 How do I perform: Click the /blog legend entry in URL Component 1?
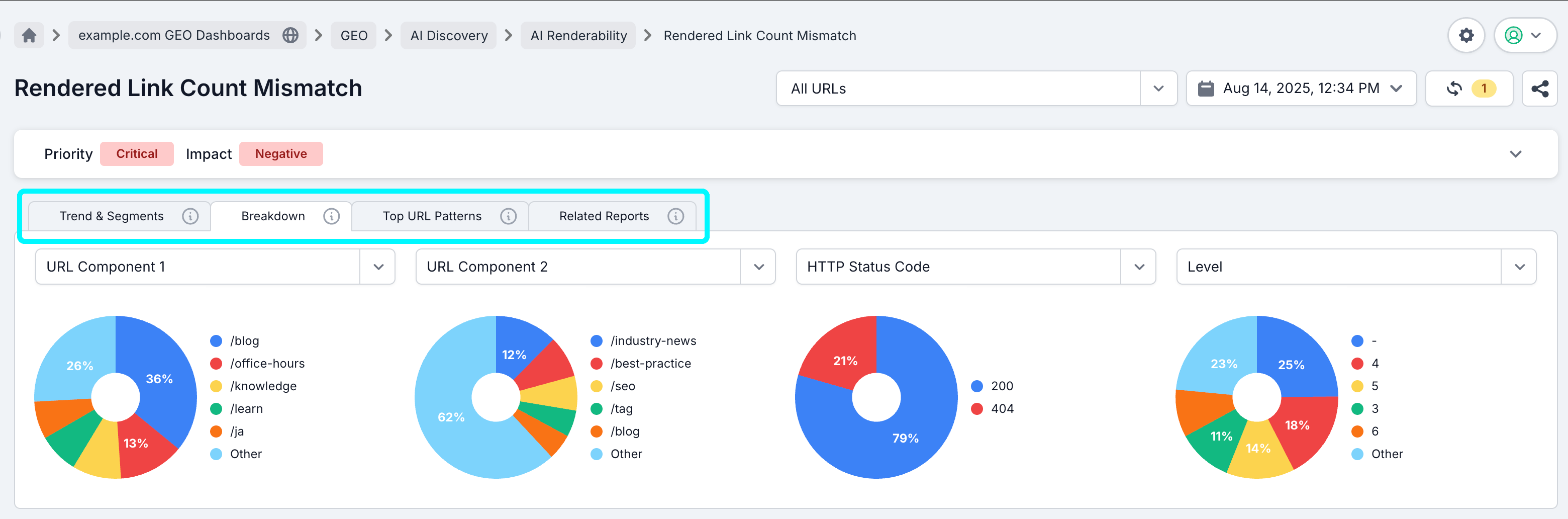[x=244, y=340]
